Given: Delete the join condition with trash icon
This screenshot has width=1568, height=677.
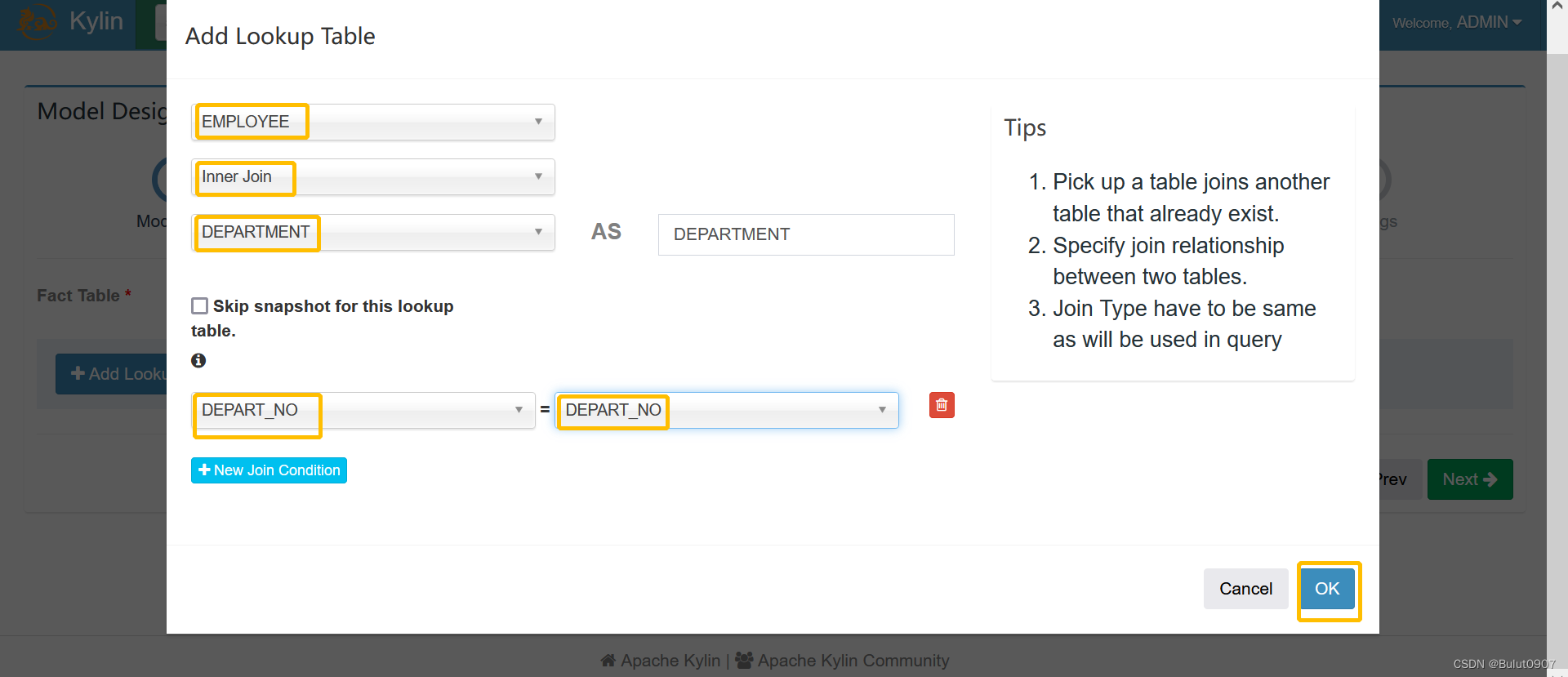Looking at the screenshot, I should (942, 405).
